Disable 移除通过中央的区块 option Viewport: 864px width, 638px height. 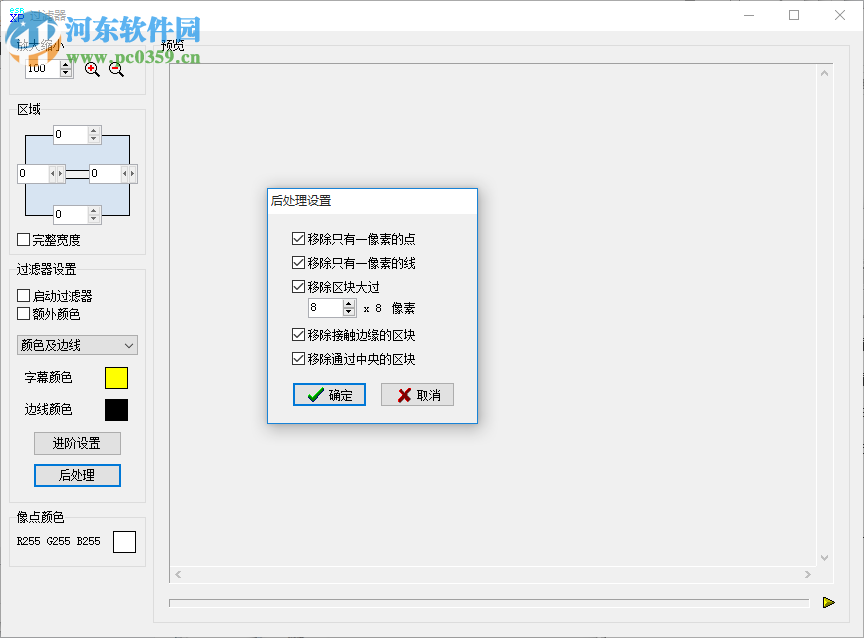(298, 358)
